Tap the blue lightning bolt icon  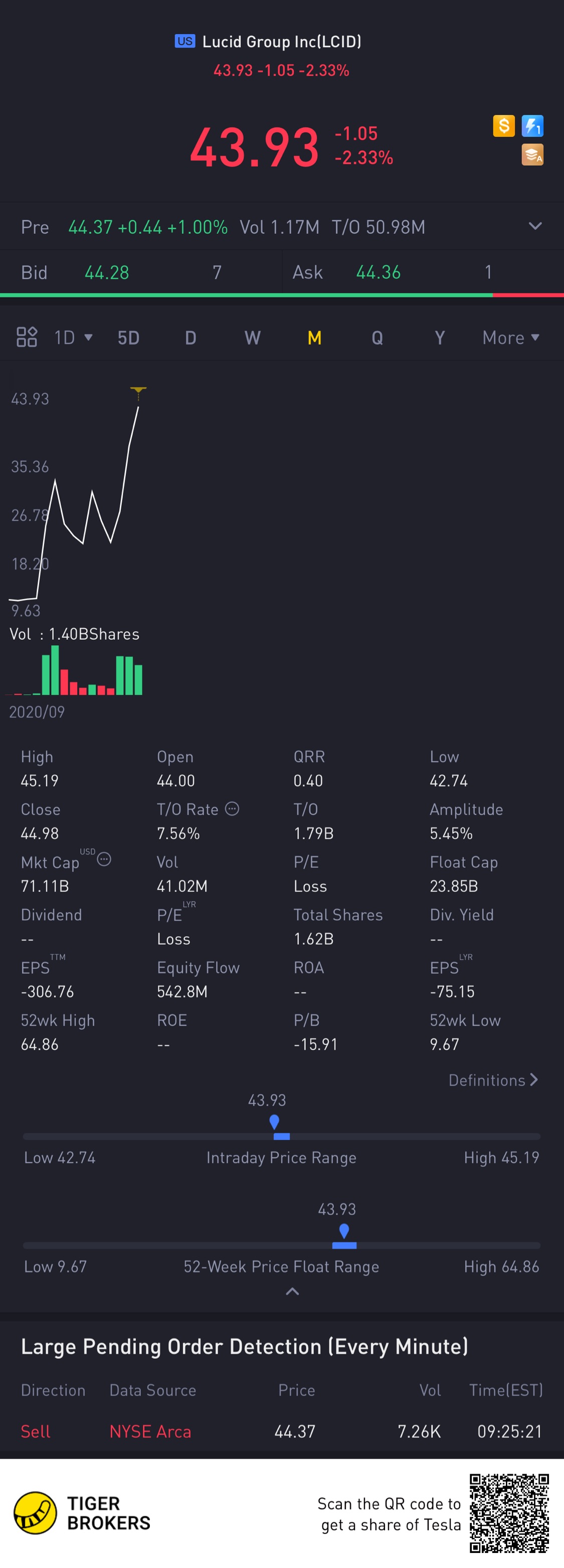(x=532, y=126)
